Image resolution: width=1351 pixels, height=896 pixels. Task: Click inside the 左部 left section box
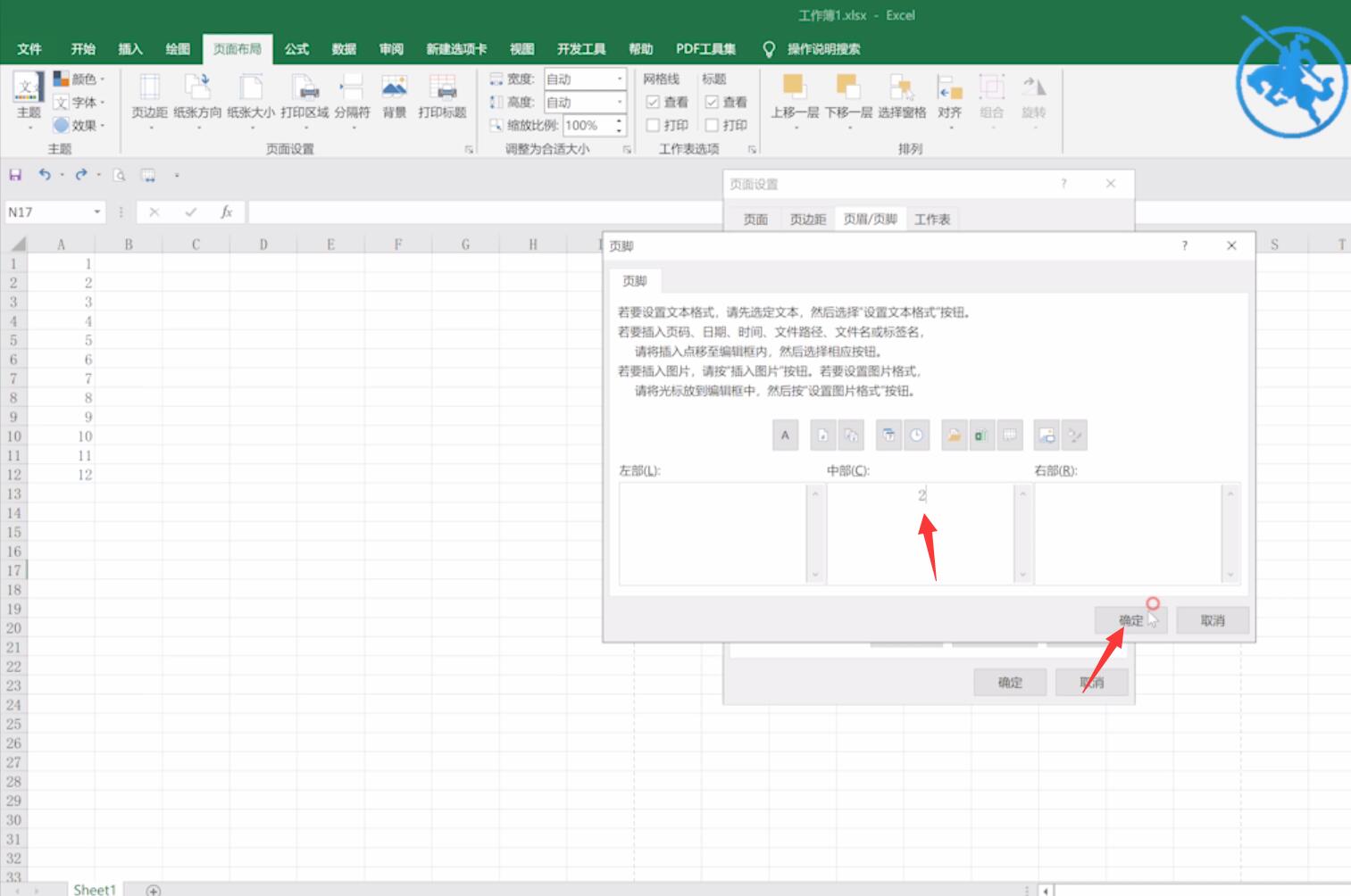tap(713, 534)
